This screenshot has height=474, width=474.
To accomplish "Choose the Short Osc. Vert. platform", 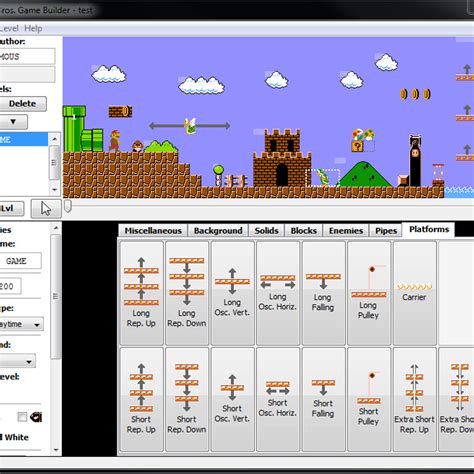I will click(232, 399).
